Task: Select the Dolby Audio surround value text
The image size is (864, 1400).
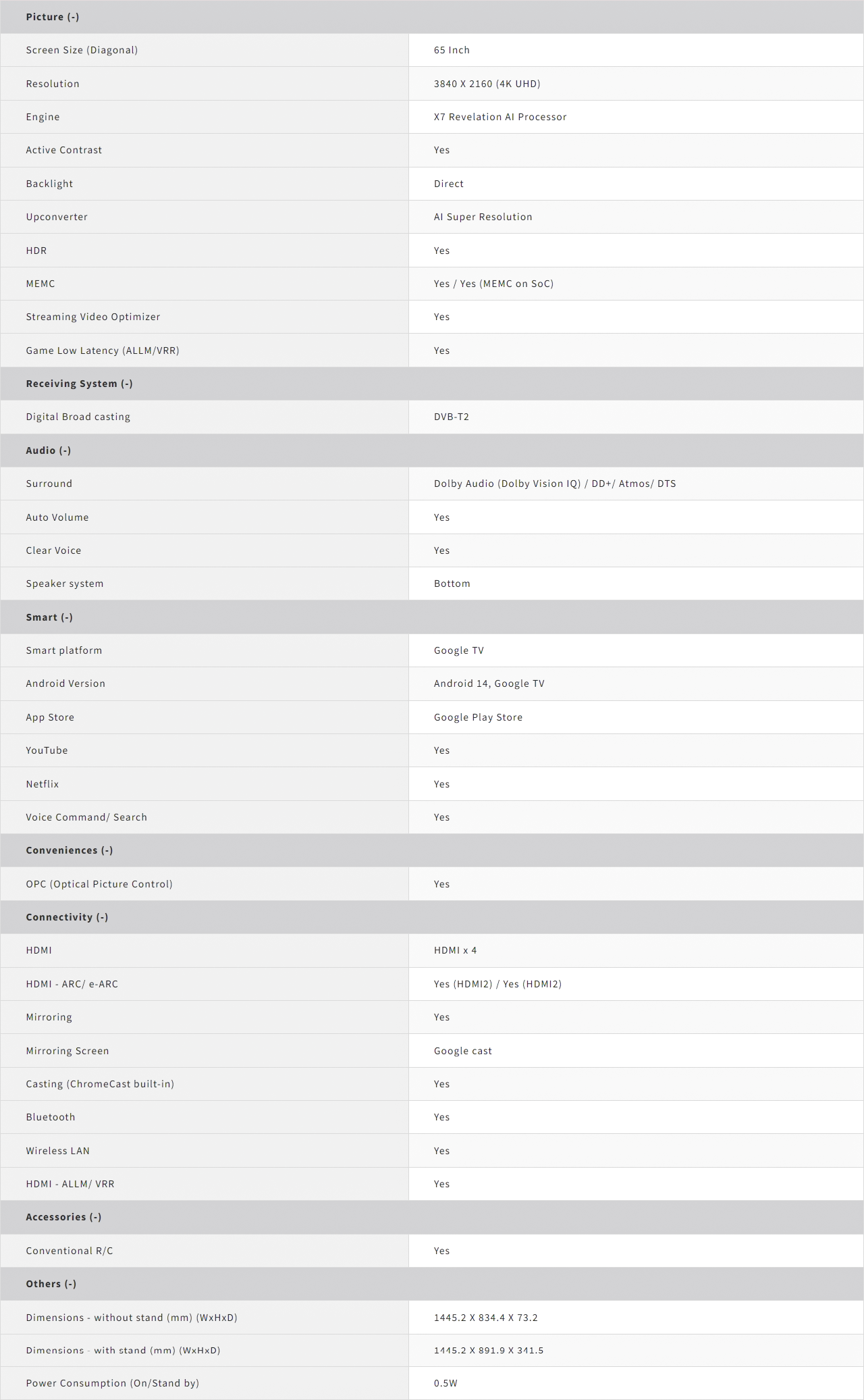Action: (x=555, y=484)
